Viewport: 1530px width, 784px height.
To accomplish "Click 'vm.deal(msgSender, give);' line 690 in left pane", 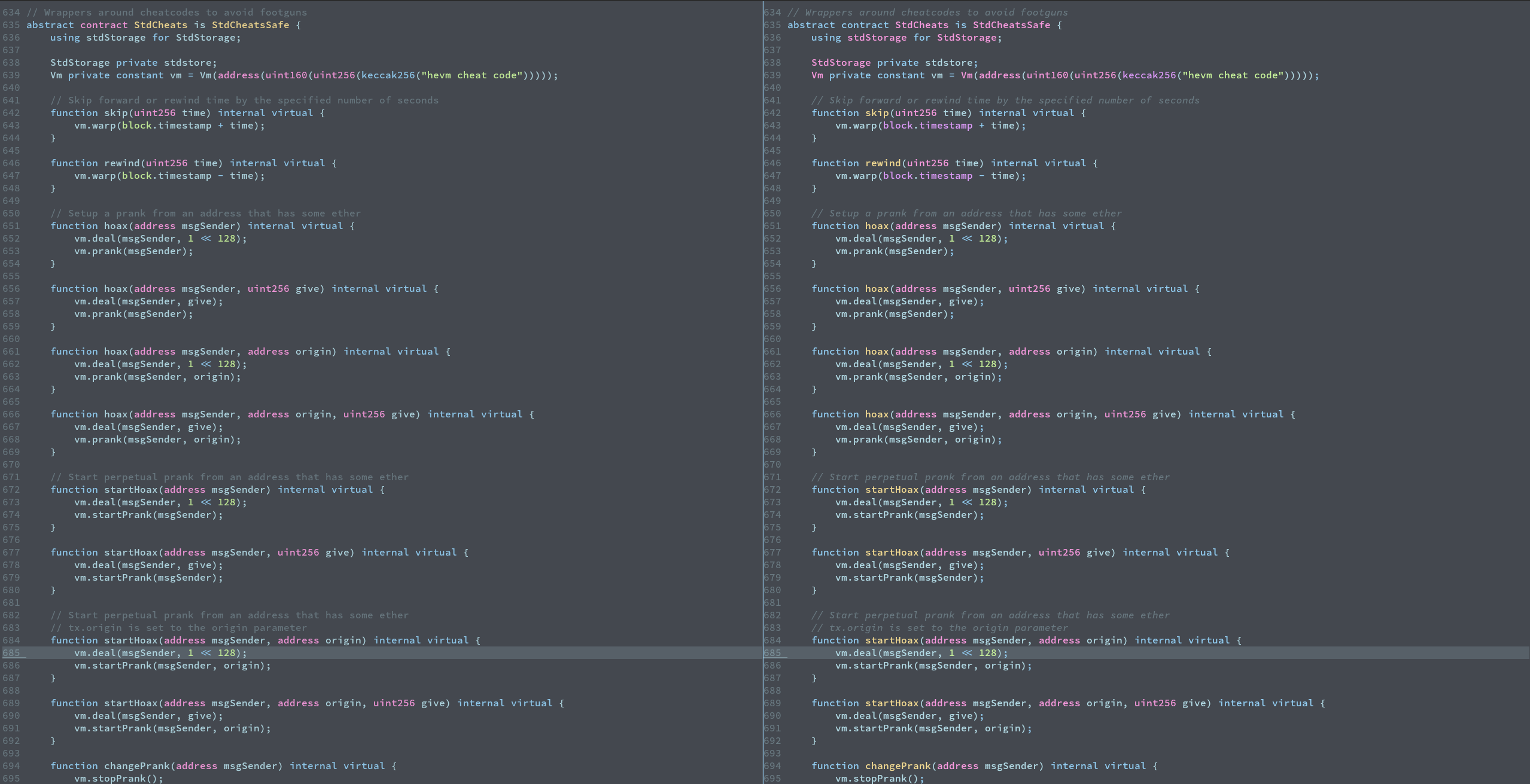I will [x=148, y=716].
